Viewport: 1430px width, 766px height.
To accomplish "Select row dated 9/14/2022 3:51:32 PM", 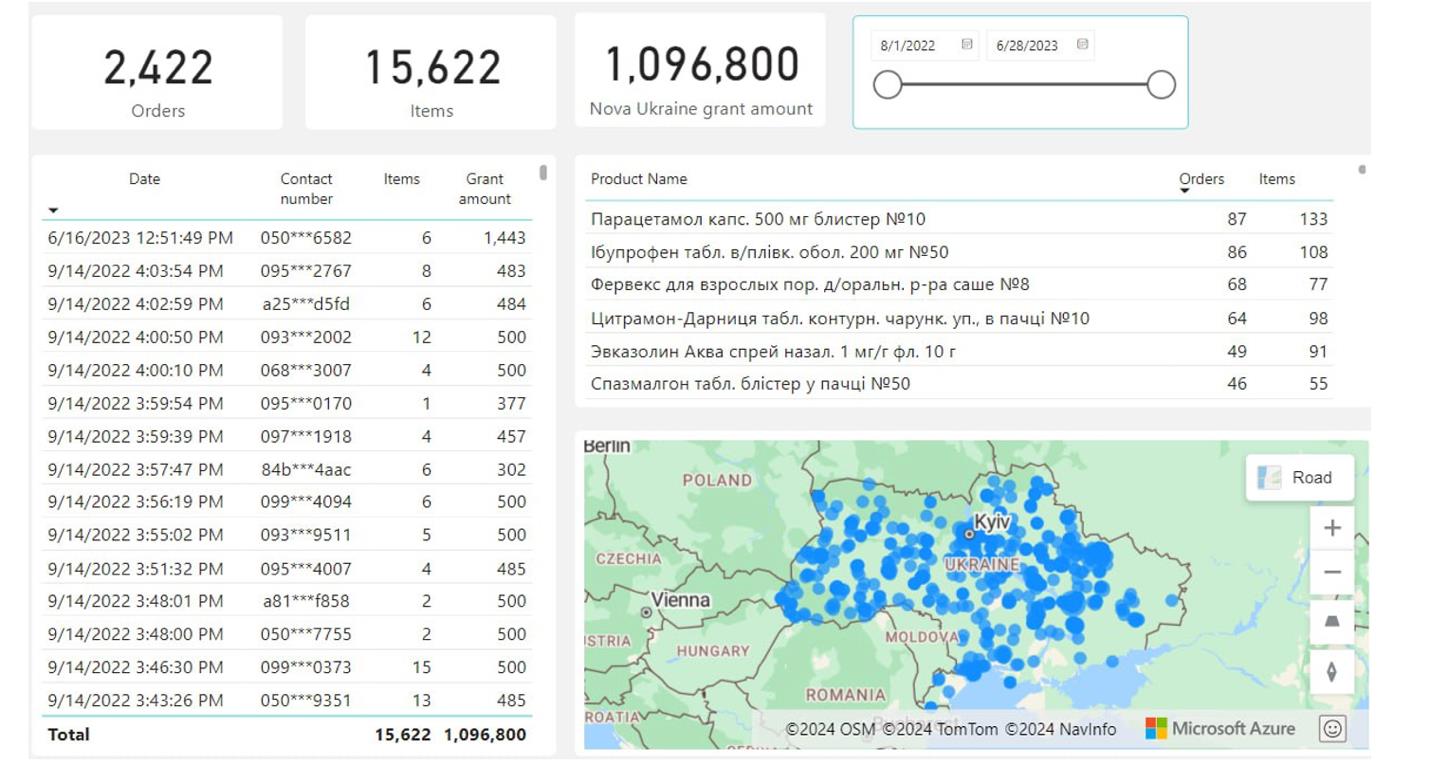I will click(x=287, y=569).
